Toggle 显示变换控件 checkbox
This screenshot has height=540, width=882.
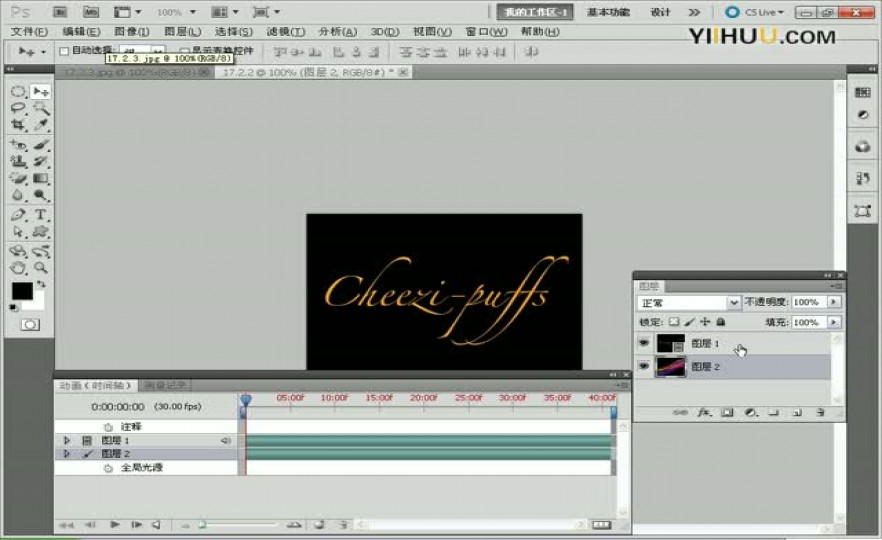click(184, 51)
